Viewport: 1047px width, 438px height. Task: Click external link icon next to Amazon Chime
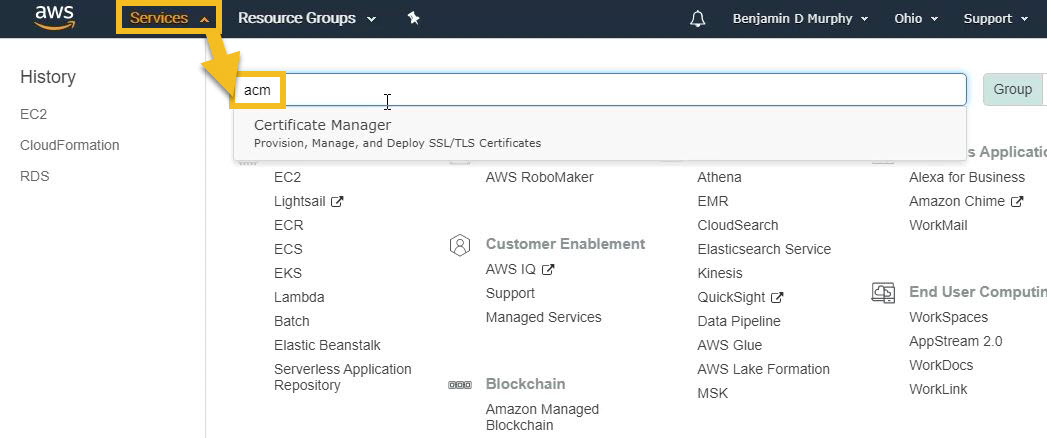tap(1016, 201)
